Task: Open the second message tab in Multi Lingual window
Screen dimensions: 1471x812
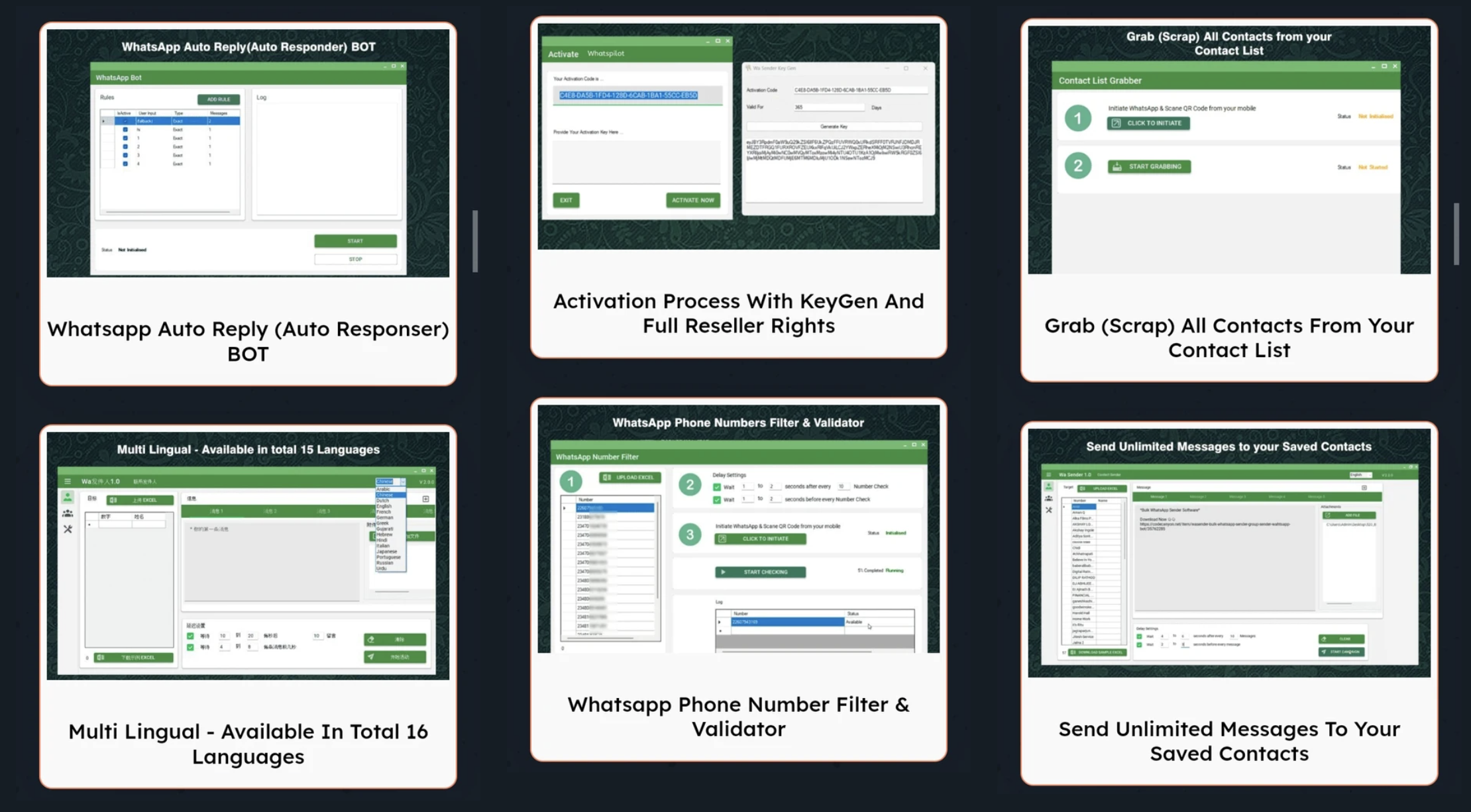Action: click(270, 511)
